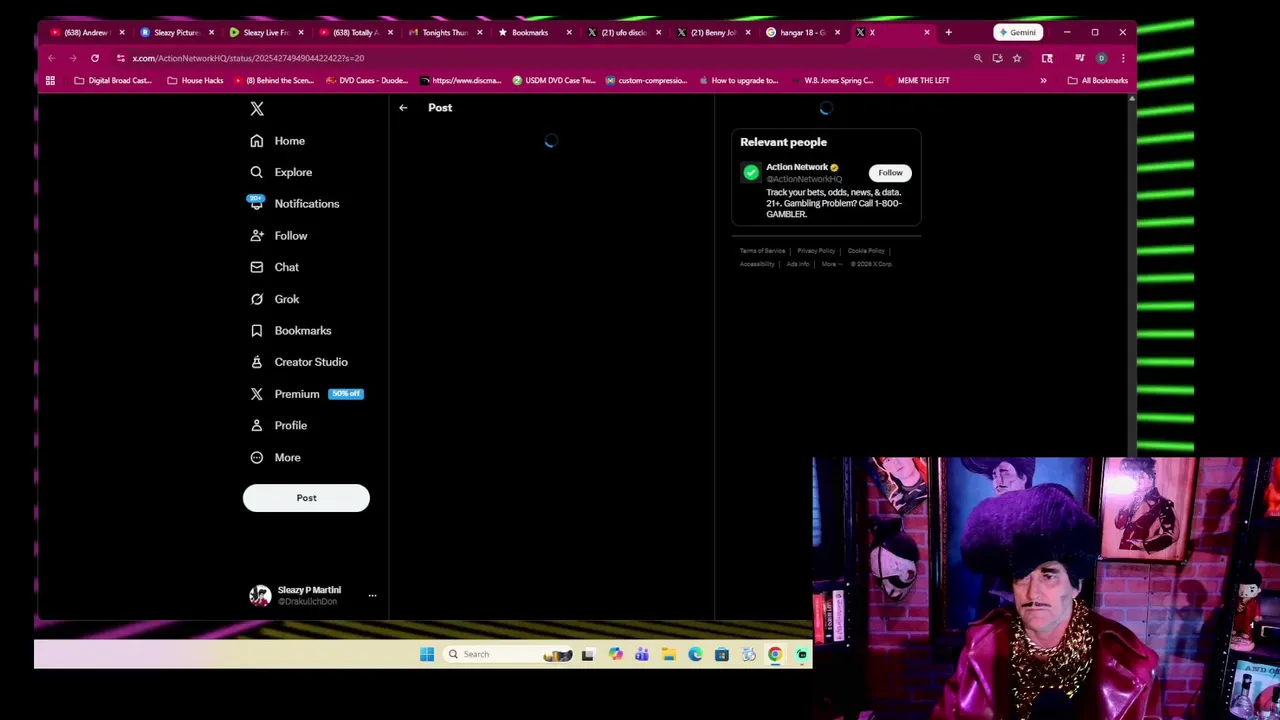Open Windows Start menu

[427, 655]
